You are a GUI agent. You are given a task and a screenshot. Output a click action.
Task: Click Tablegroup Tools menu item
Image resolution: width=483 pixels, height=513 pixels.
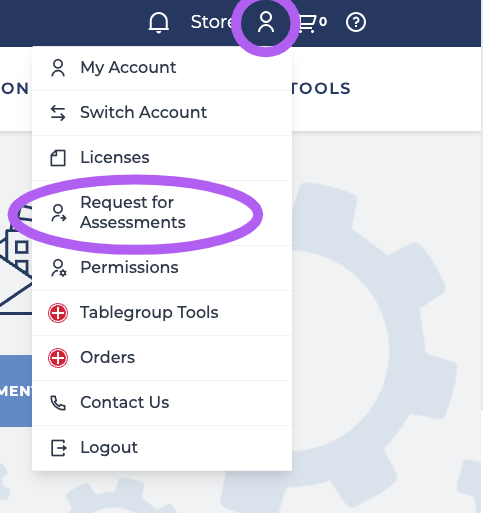[162, 313]
